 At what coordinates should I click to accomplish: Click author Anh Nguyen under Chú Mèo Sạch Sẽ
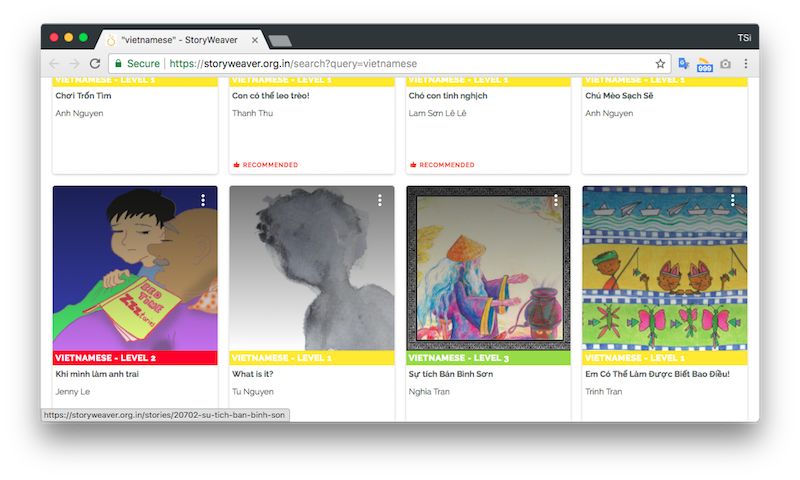point(609,113)
